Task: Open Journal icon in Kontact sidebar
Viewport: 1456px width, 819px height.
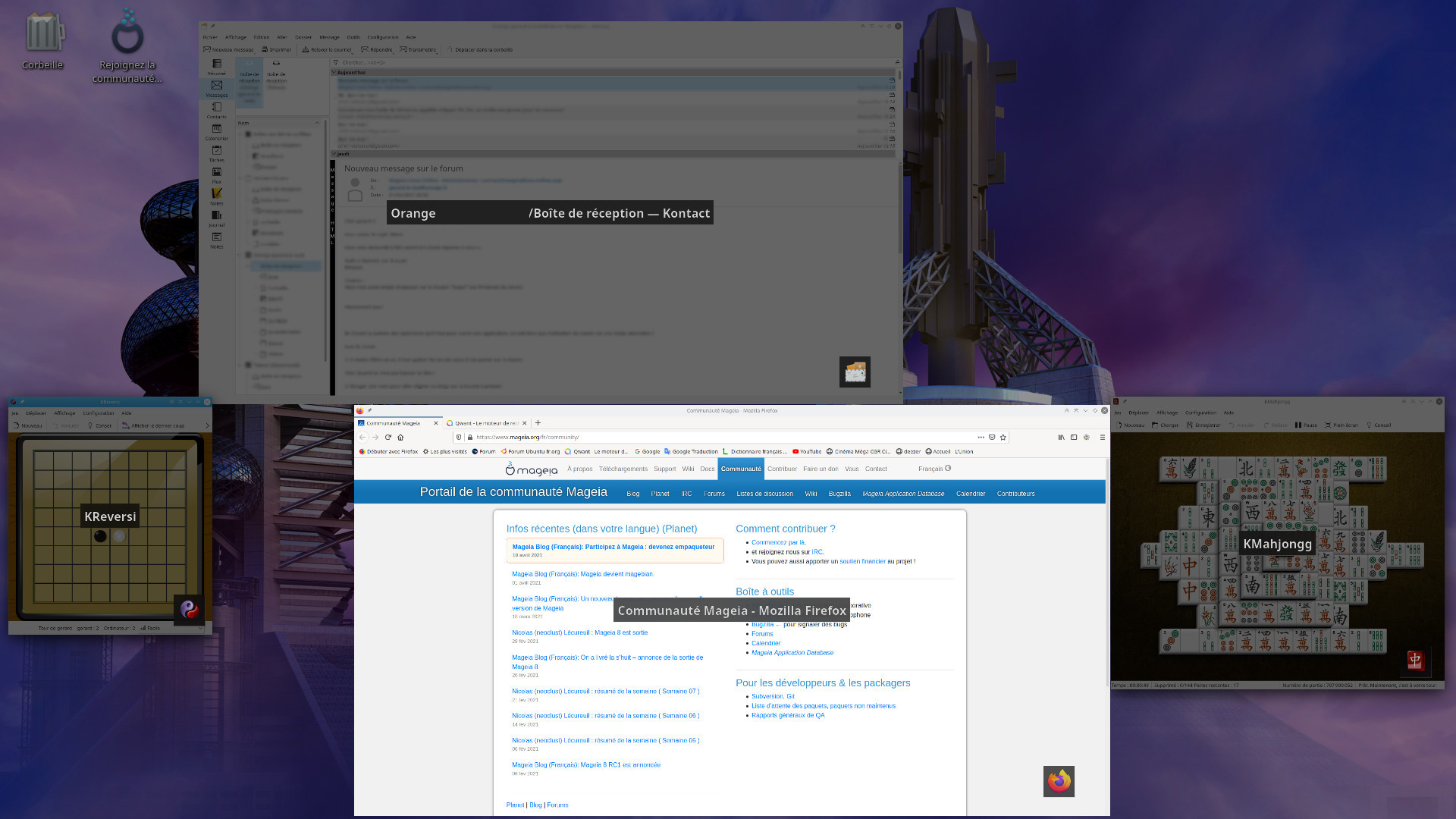Action: tap(217, 218)
